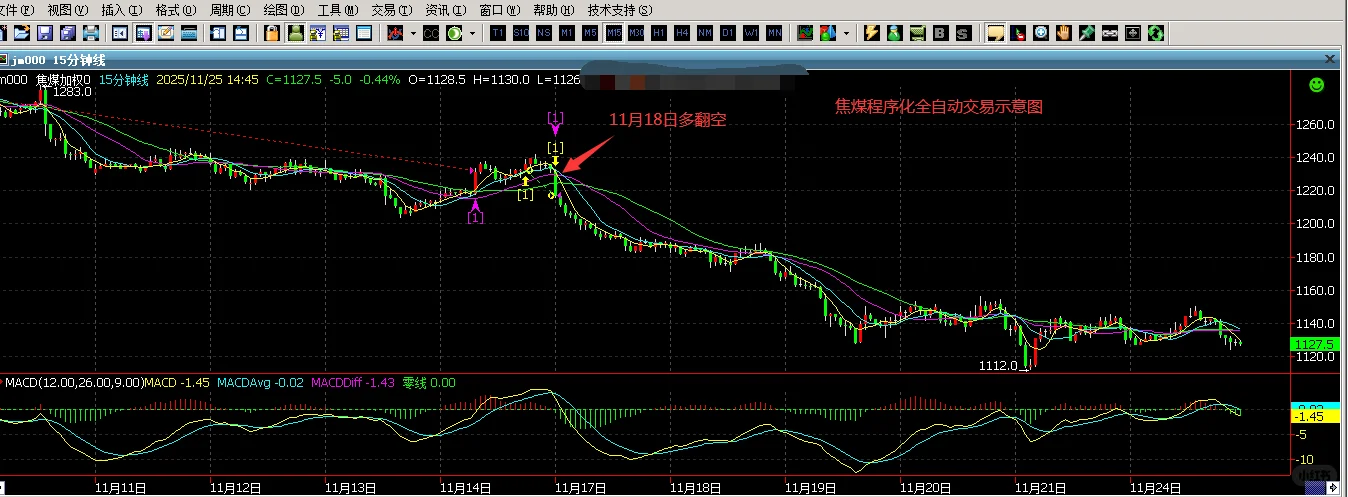Open the 绘图(D) menu
The height and width of the screenshot is (497, 1348).
click(x=283, y=10)
